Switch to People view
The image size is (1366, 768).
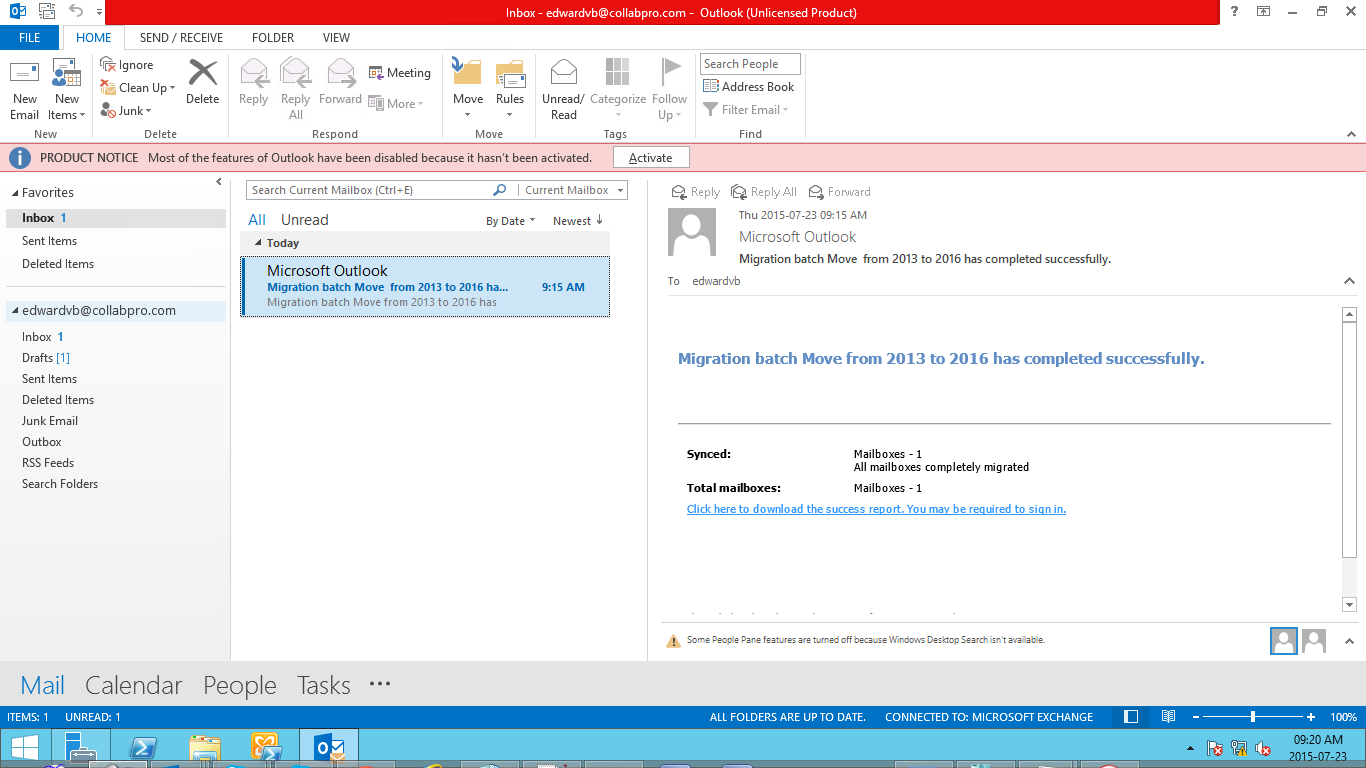pos(240,685)
